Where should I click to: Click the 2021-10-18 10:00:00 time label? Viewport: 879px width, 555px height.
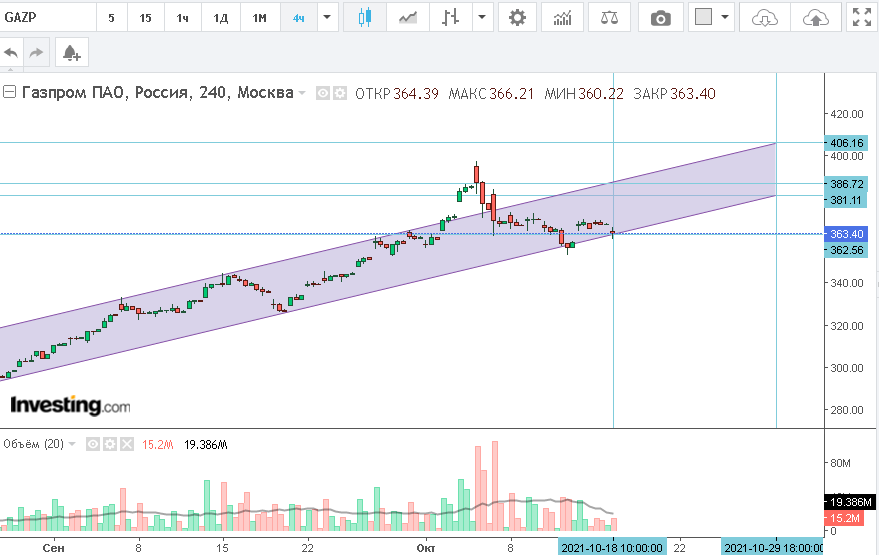pyautogui.click(x=612, y=548)
